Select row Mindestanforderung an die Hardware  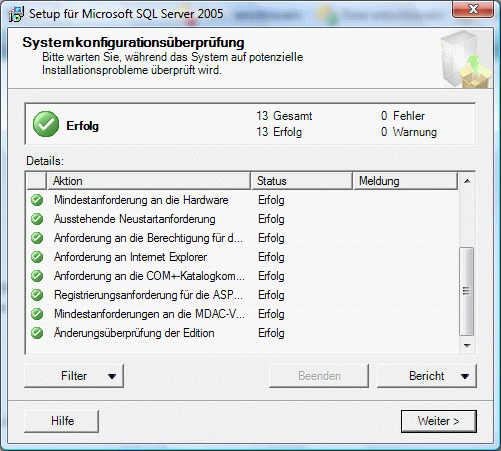[x=242, y=200]
